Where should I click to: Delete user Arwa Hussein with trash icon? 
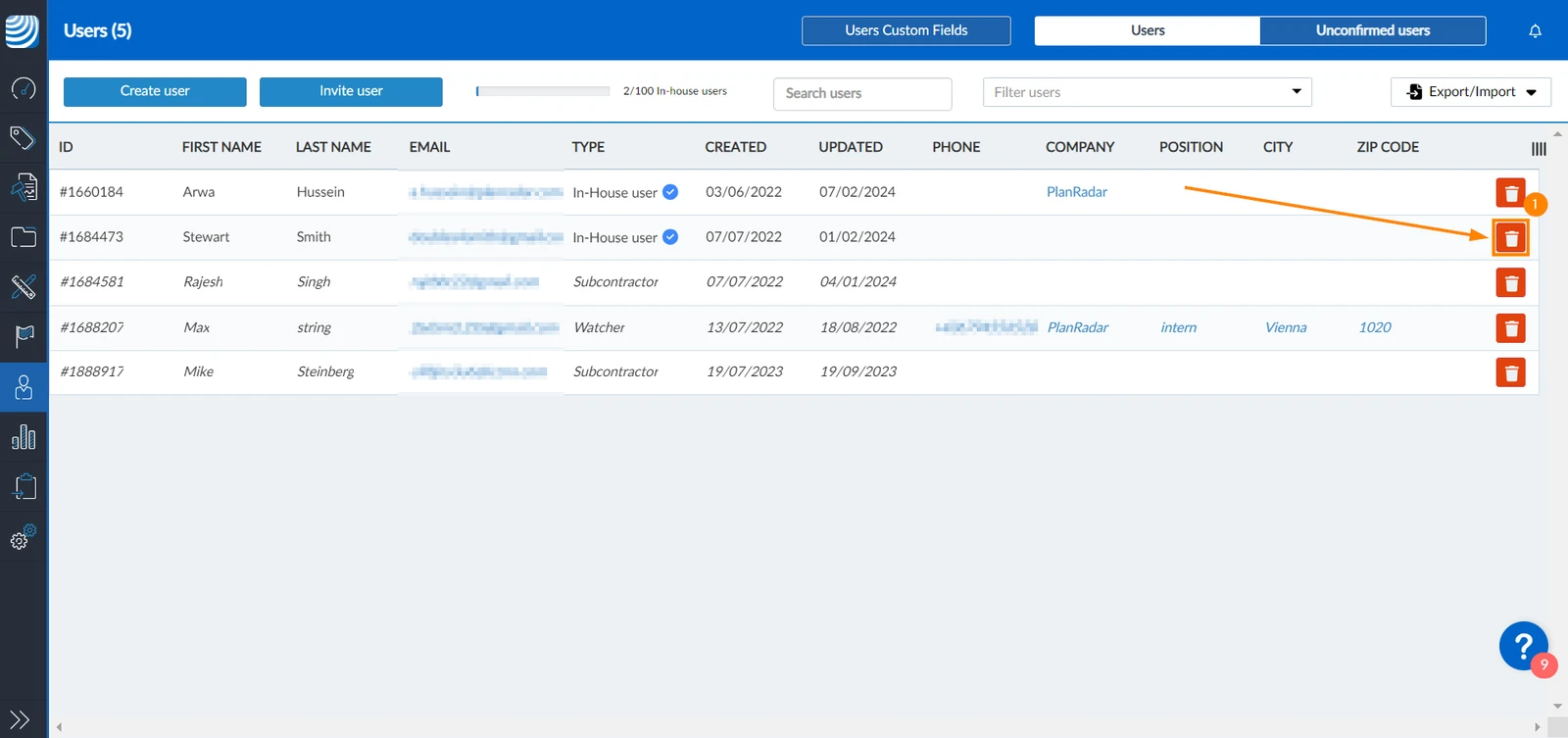1510,192
